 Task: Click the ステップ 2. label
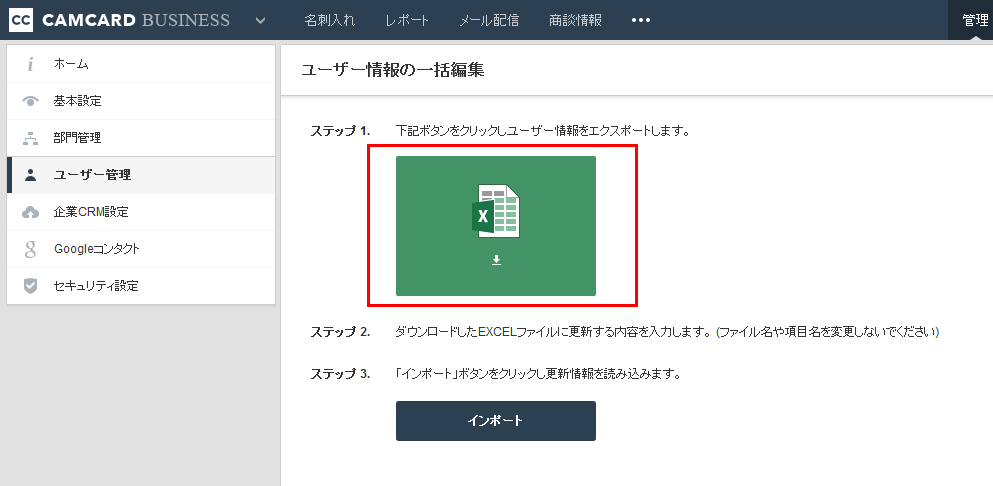(x=340, y=332)
